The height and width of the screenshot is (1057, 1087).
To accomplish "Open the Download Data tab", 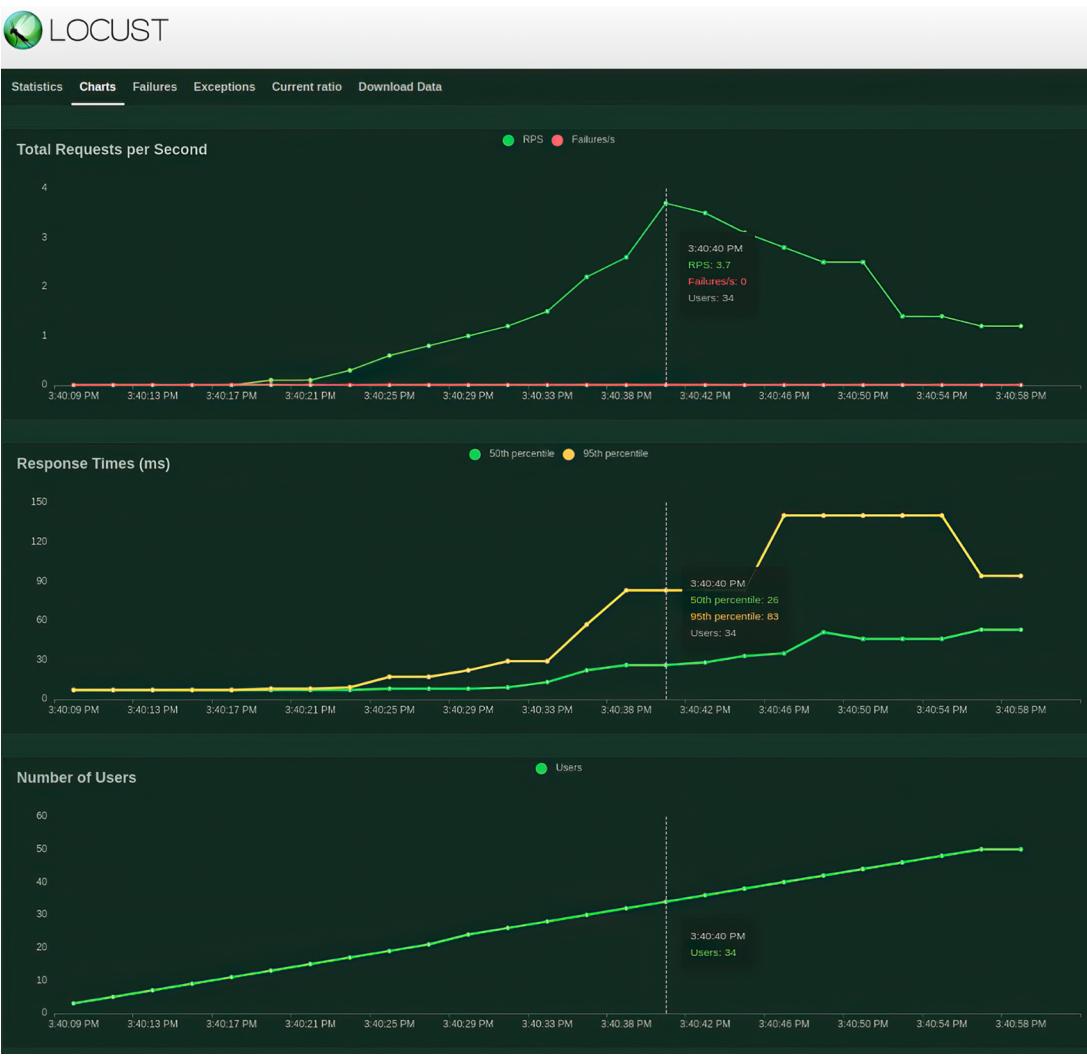I will coord(400,87).
